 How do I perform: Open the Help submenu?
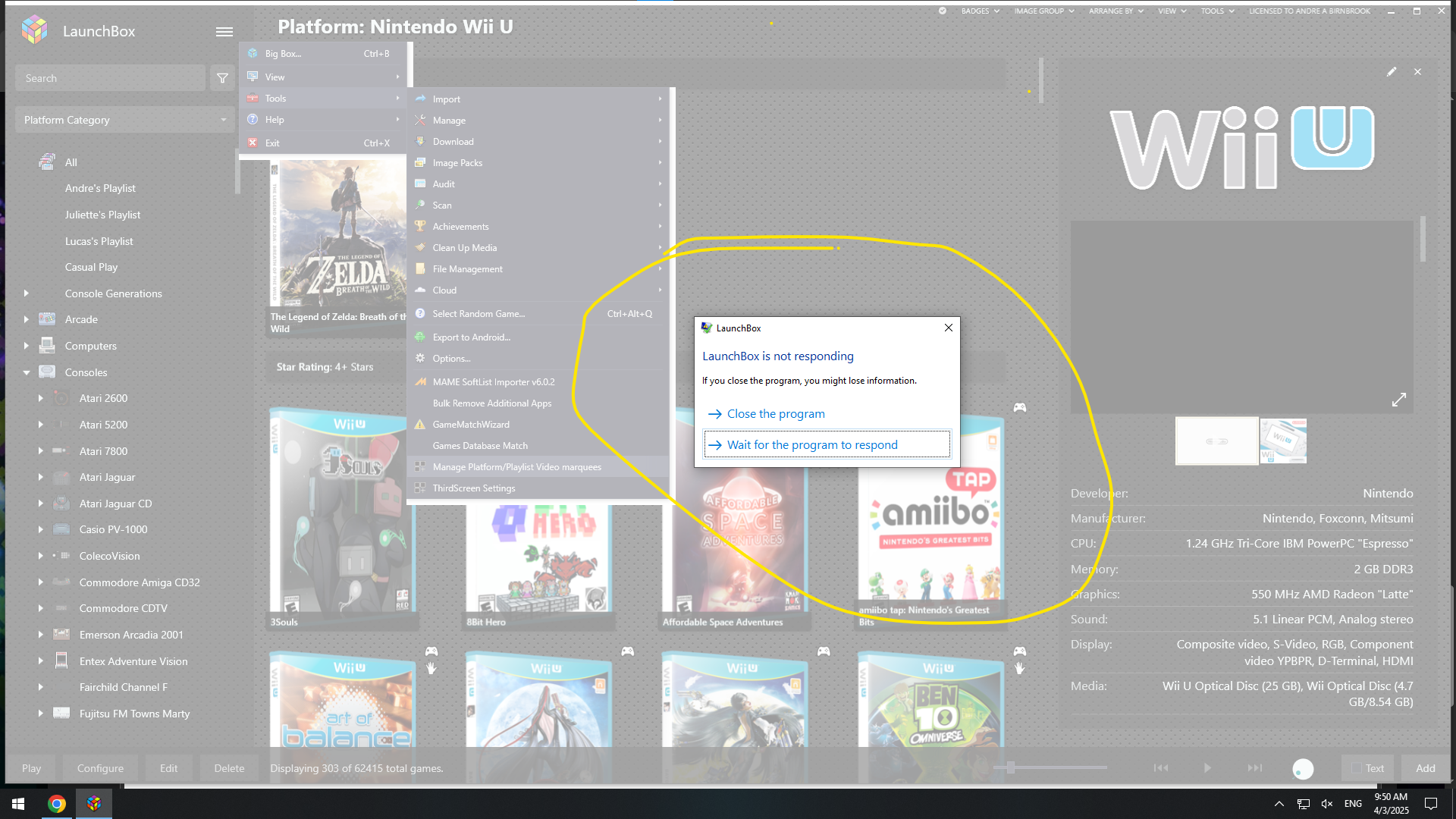324,120
